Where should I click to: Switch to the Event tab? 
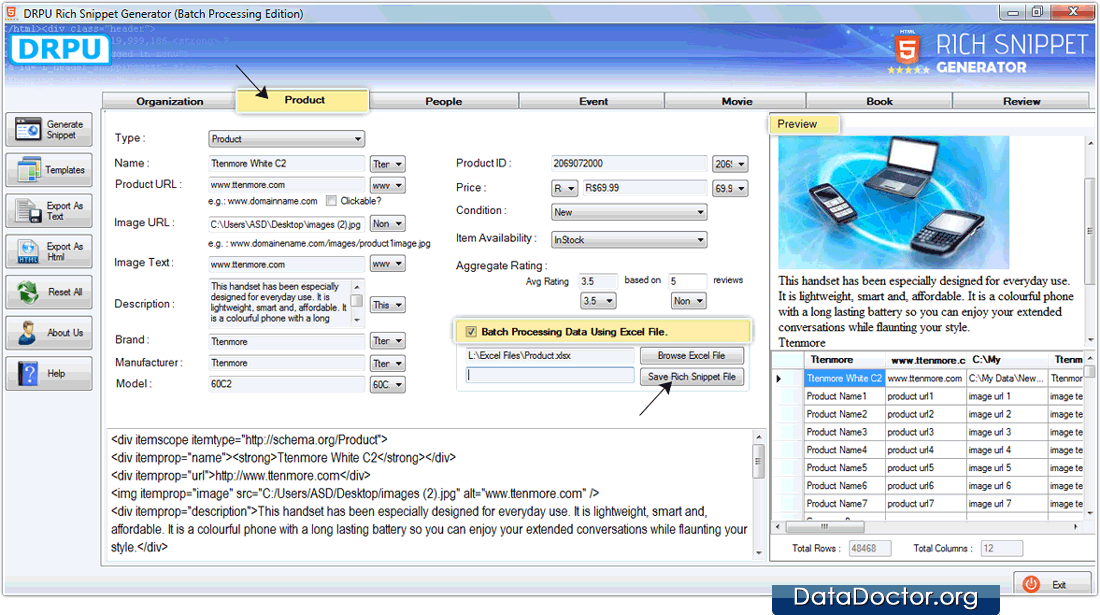pos(593,101)
